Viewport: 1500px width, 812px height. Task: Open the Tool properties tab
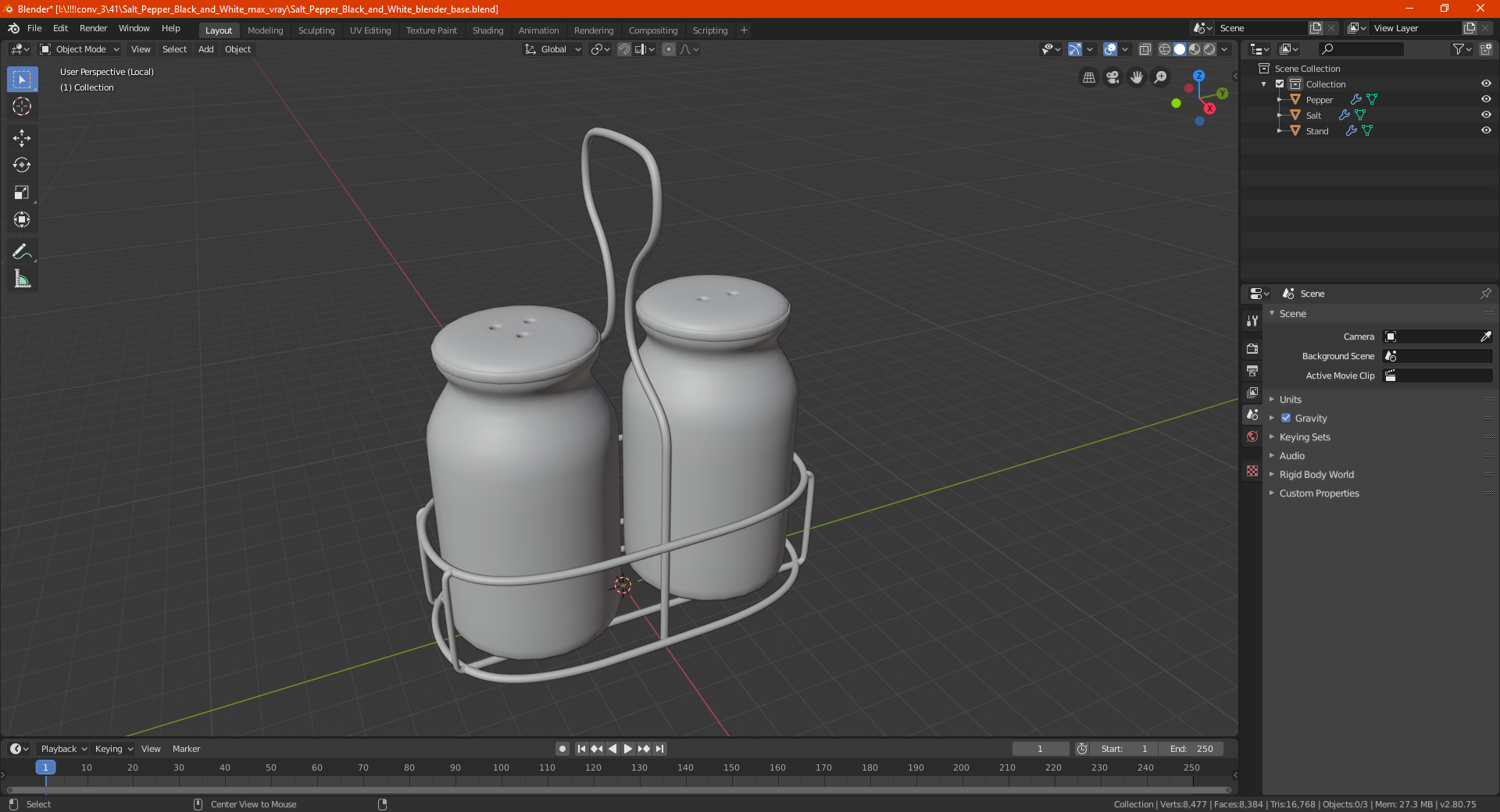point(1252,321)
